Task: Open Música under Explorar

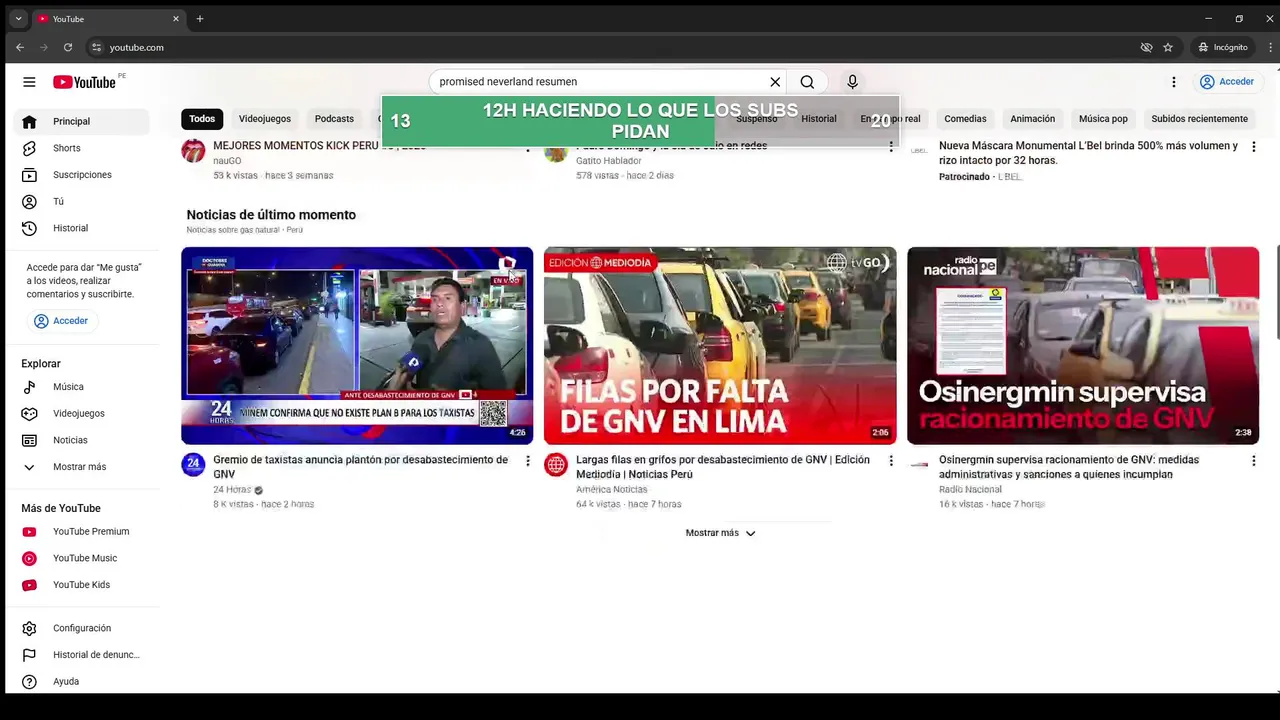Action: click(x=82, y=387)
